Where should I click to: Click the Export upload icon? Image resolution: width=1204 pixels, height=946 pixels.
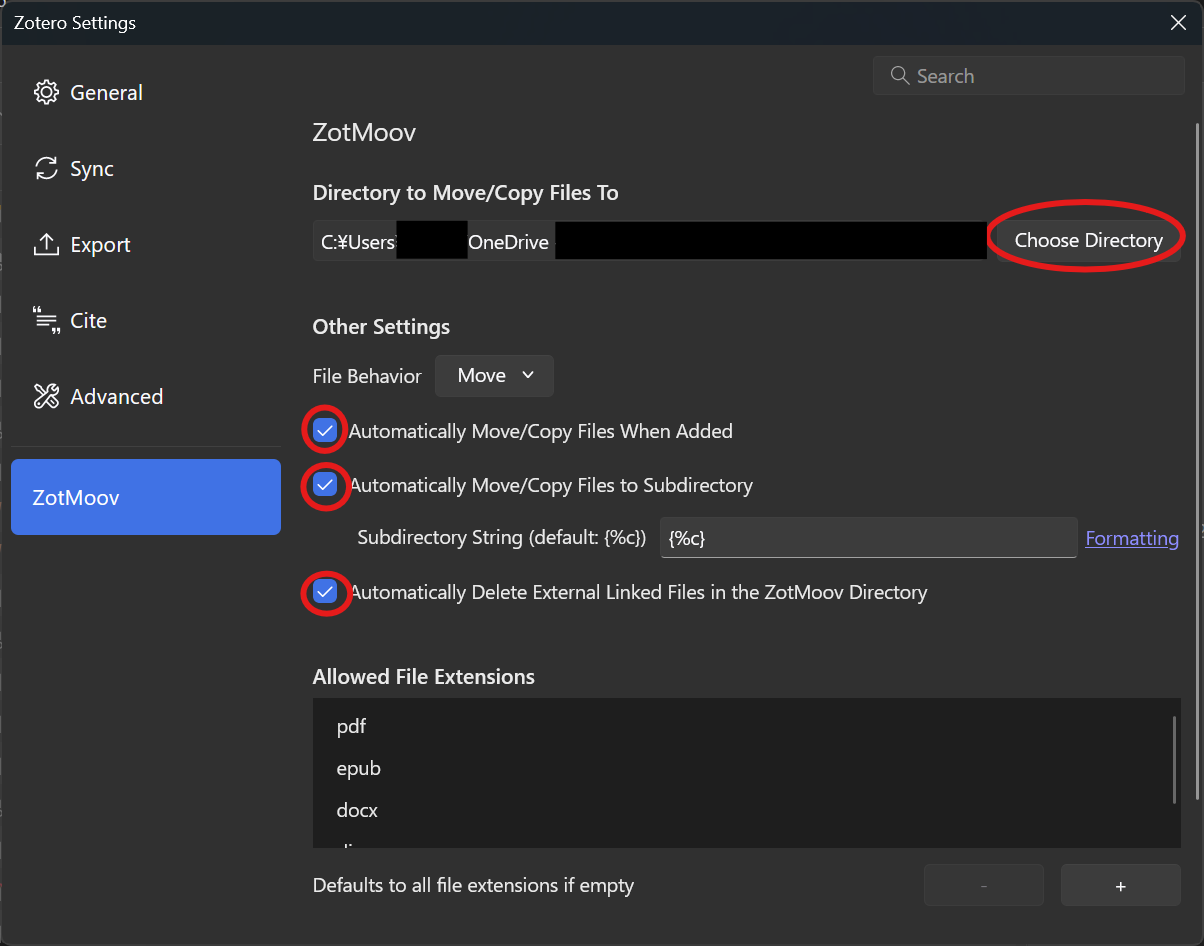[x=46, y=245]
